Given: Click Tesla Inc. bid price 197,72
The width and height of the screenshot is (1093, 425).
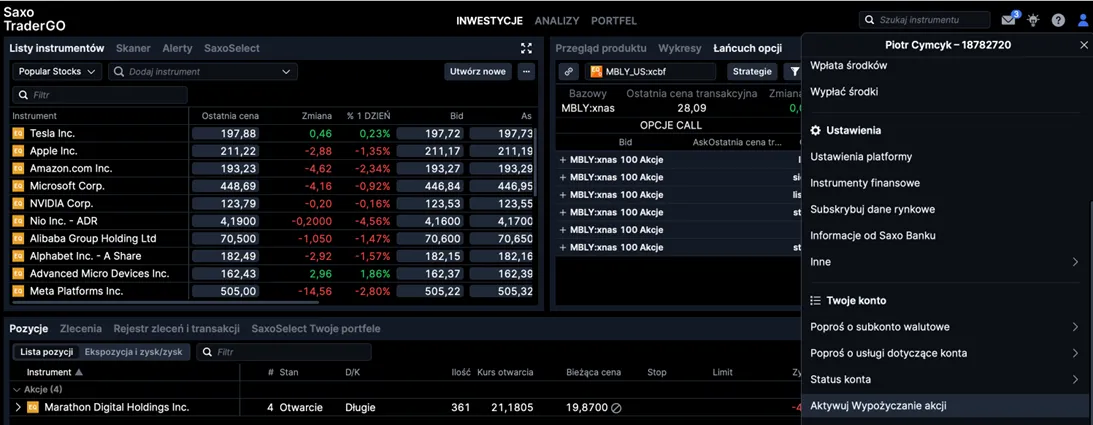Looking at the screenshot, I should coord(431,133).
